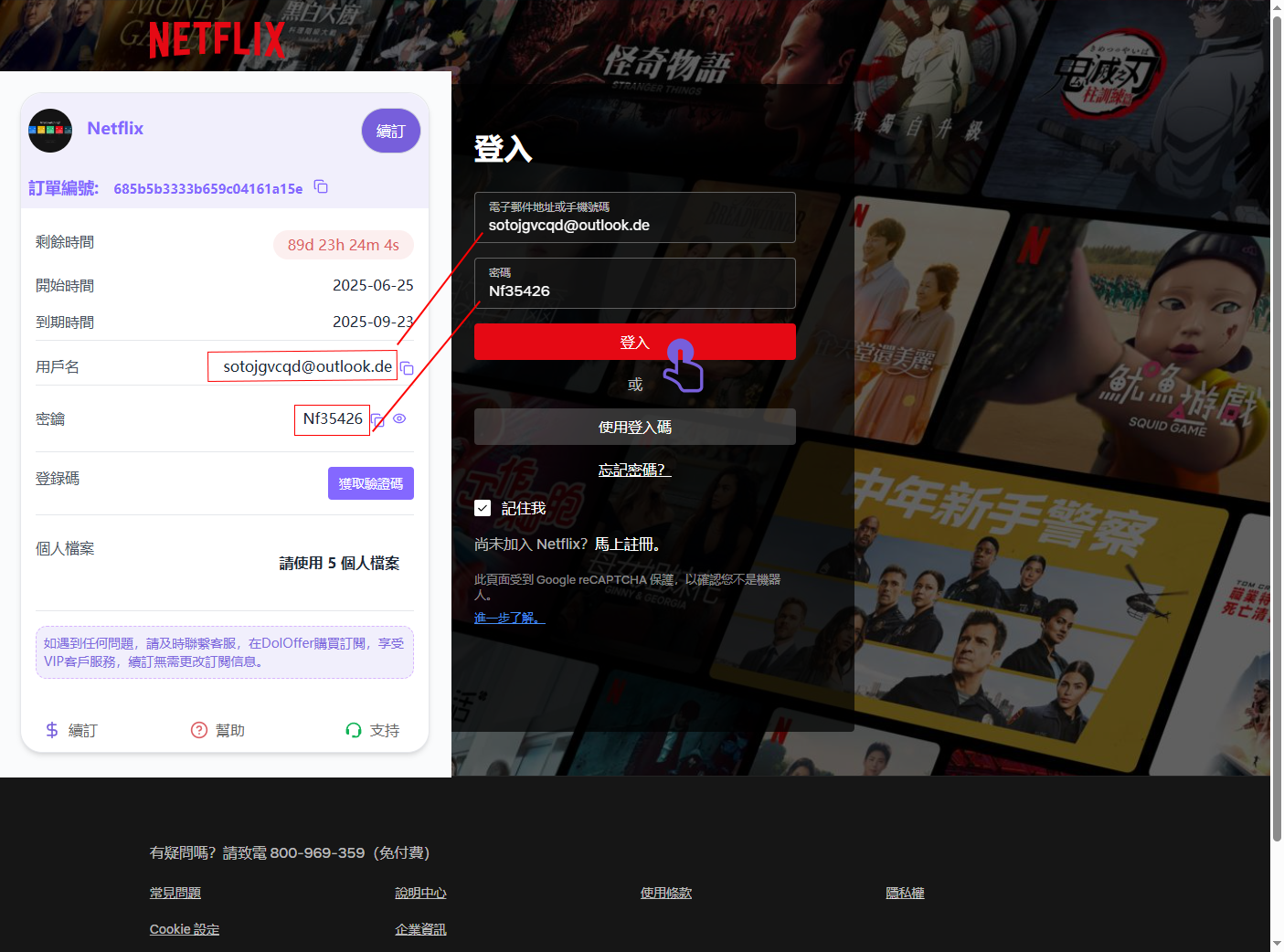This screenshot has height=952, width=1284.
Task: Click the purple rounded 續訂 button in card header
Action: click(x=391, y=131)
